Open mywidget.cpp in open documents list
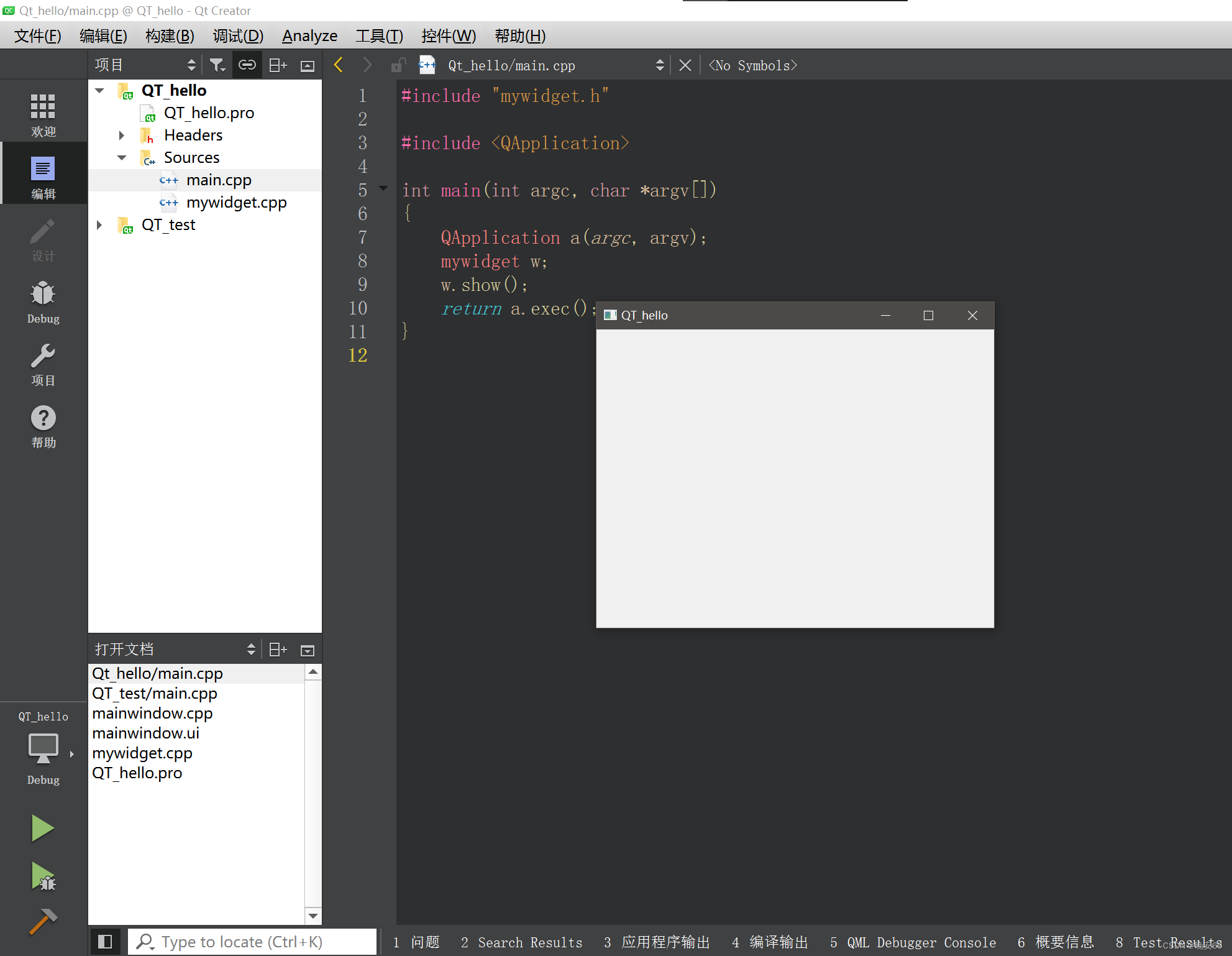1232x956 pixels. coord(196,753)
